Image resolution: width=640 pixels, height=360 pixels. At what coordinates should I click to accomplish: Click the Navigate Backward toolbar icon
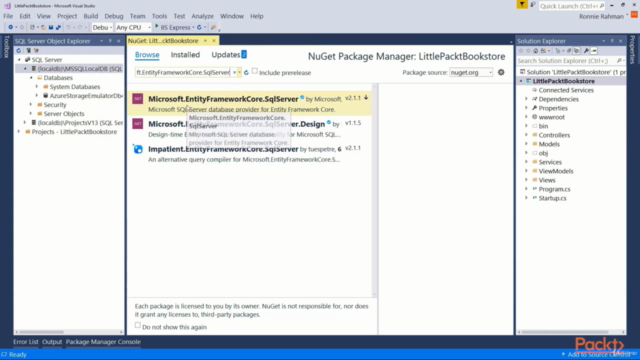(x=11, y=27)
